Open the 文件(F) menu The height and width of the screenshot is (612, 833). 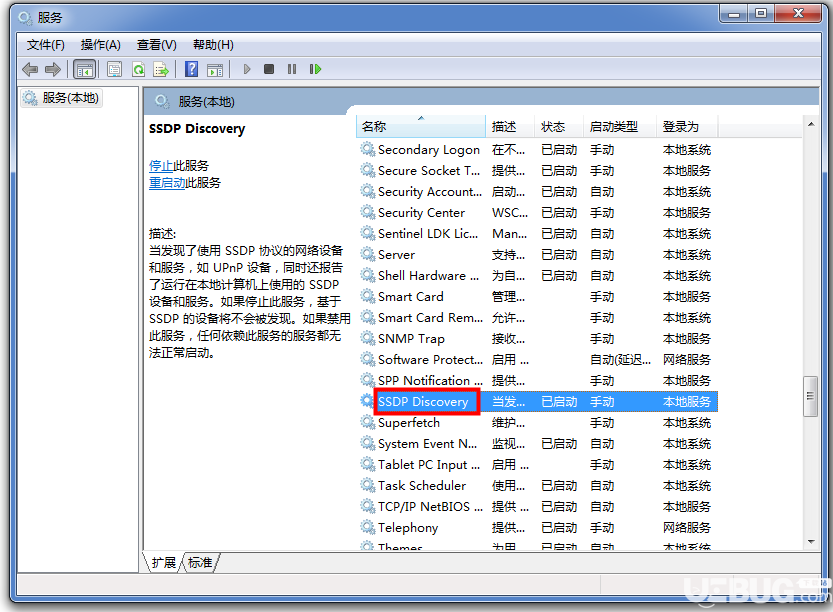click(x=46, y=45)
